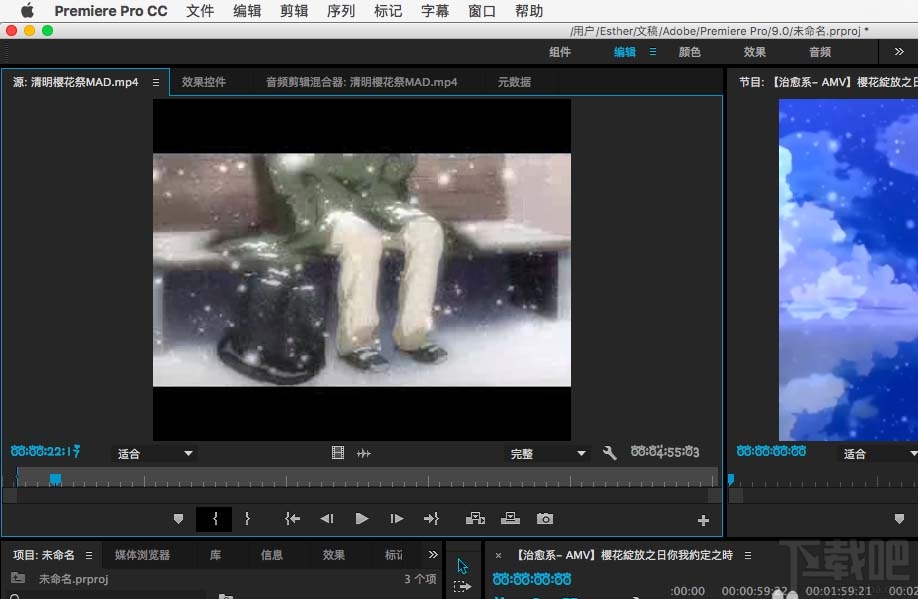Click the 颜色 workspace label

point(689,51)
